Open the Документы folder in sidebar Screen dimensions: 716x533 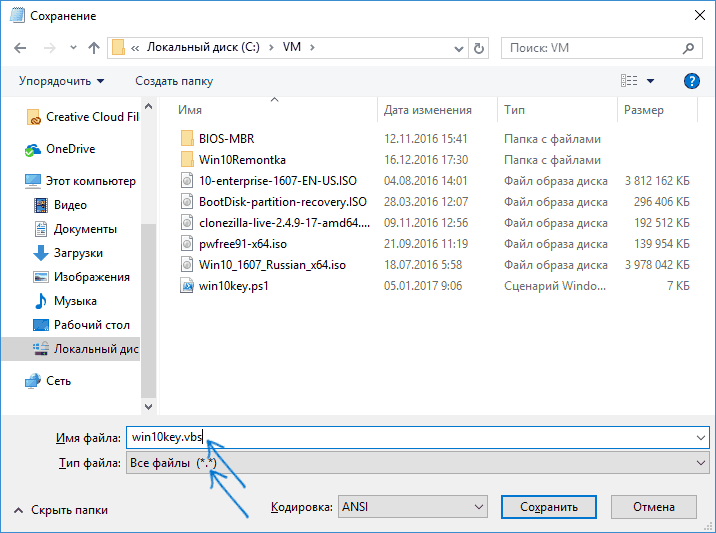pyautogui.click(x=76, y=229)
